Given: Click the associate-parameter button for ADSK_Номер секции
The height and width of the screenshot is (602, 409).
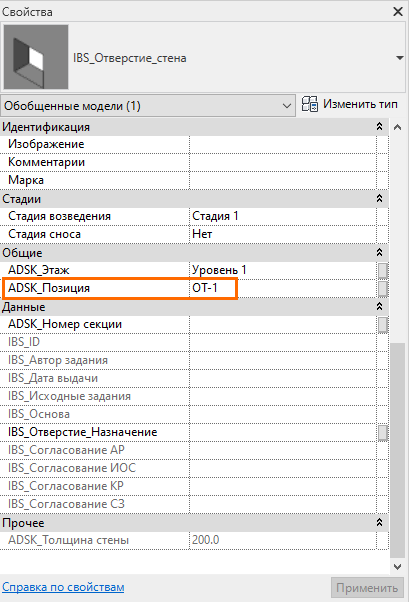Looking at the screenshot, I should pyautogui.click(x=383, y=324).
